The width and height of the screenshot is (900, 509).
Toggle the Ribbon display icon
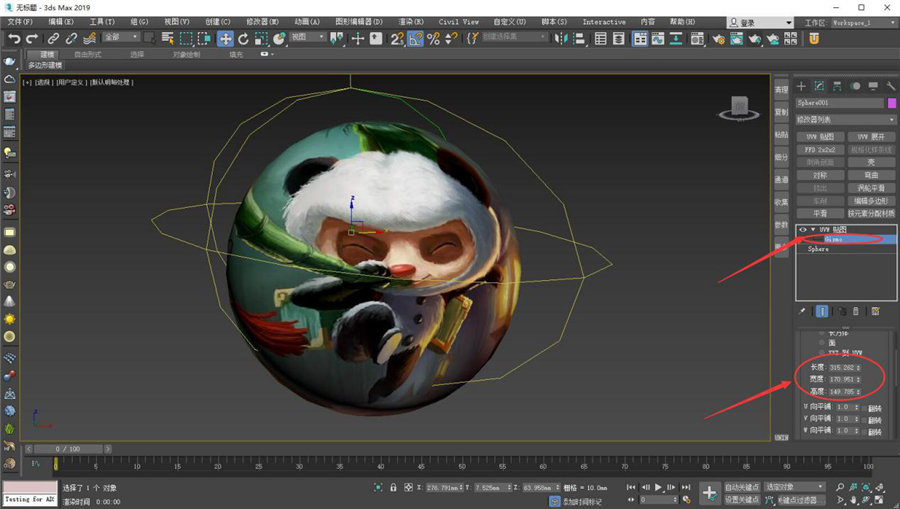640,38
